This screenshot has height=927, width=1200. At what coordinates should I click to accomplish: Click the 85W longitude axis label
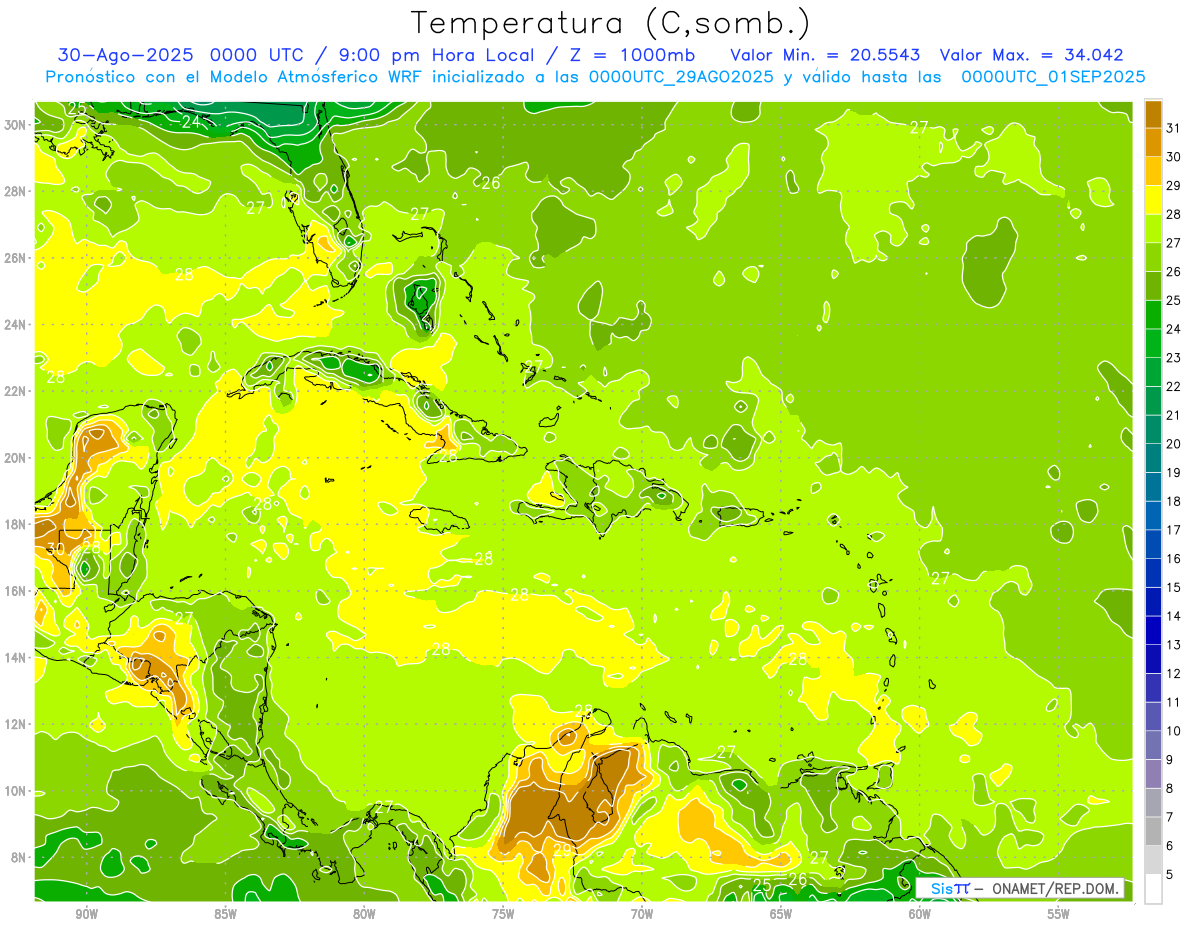225,914
